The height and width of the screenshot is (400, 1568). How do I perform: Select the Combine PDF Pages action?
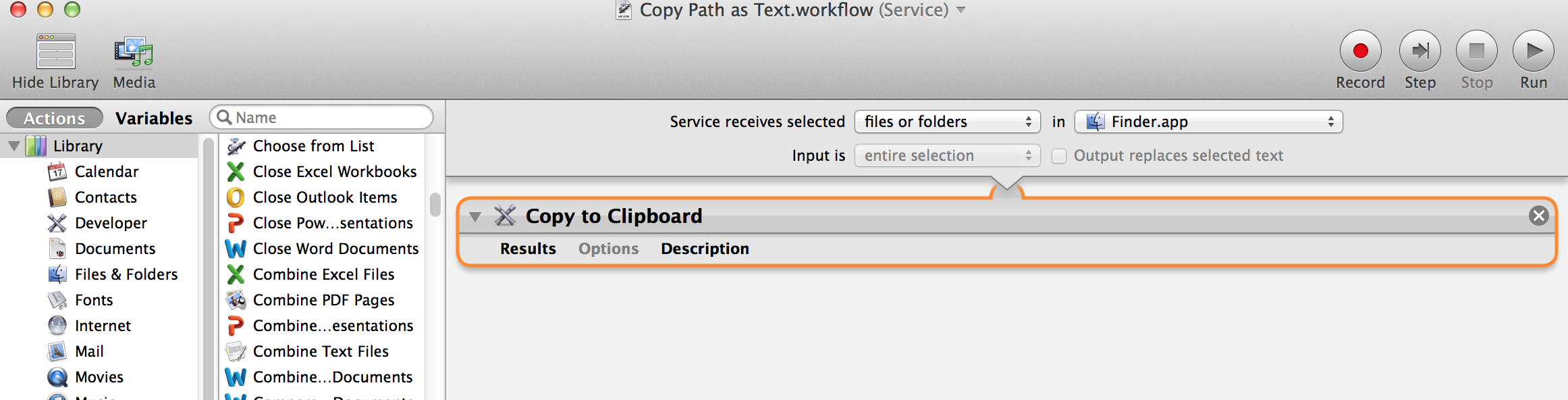tap(323, 300)
